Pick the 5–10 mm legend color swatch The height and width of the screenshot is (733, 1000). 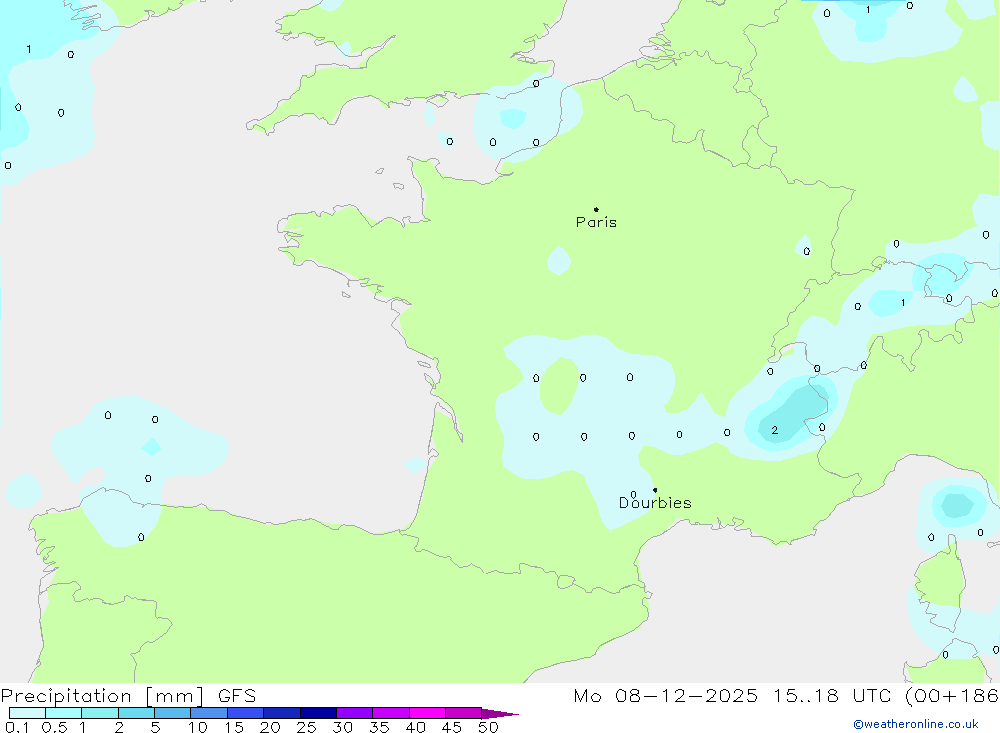click(172, 713)
